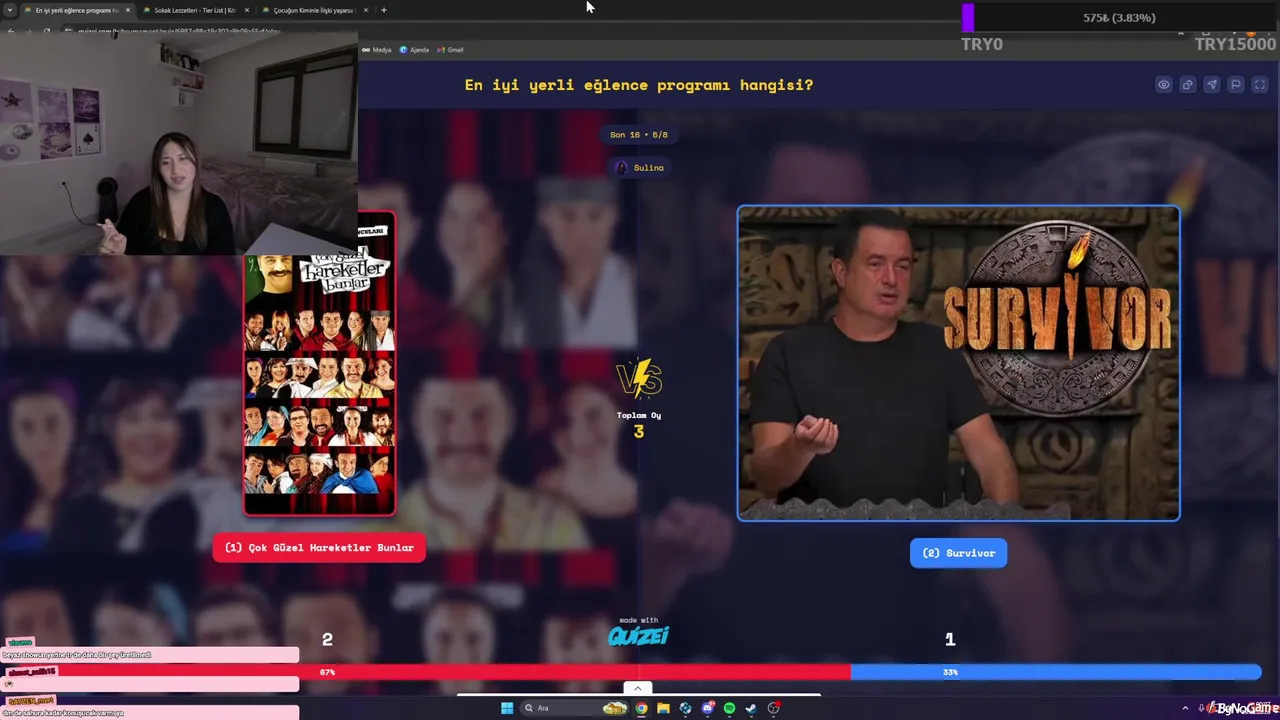Open the Windows Start menu
The image size is (1280, 720).
click(507, 708)
